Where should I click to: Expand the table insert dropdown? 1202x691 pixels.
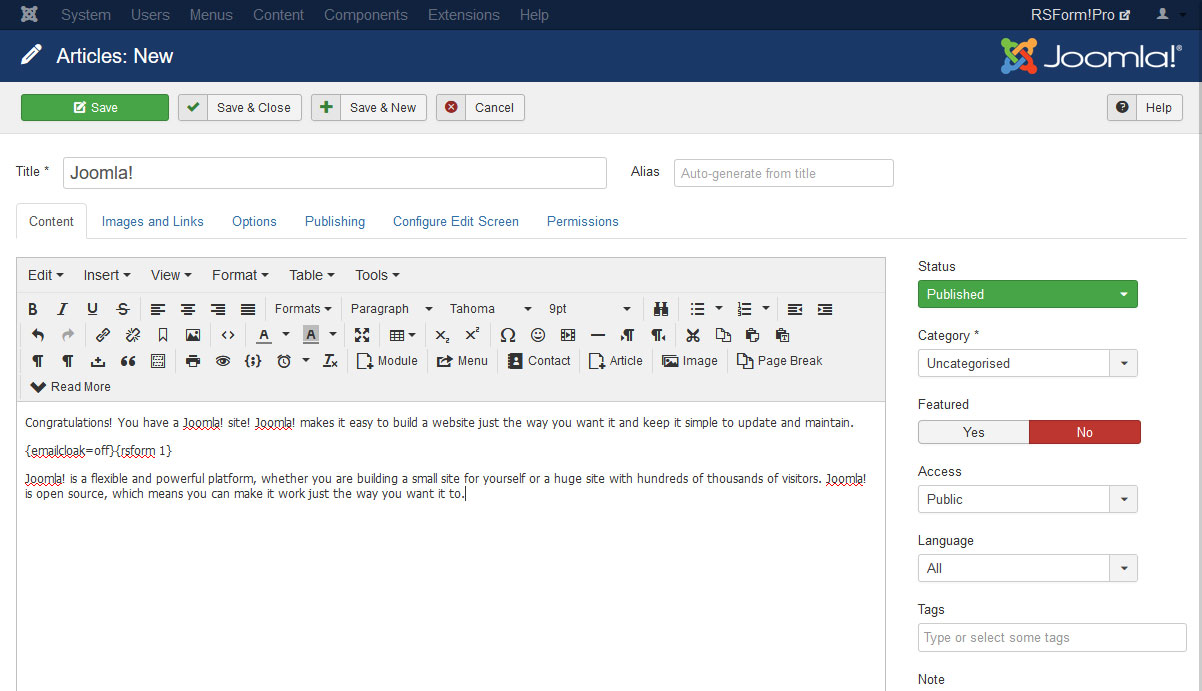pos(403,335)
